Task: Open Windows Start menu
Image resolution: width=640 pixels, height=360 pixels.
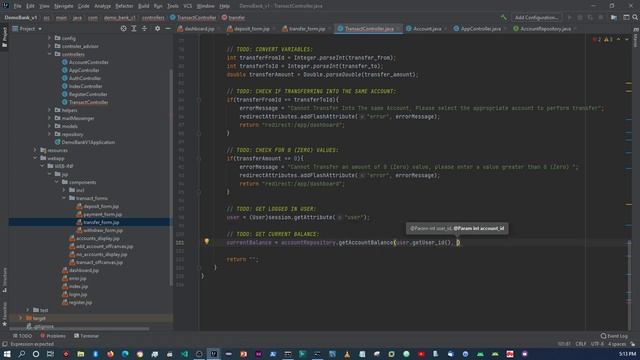Action: coord(7,354)
